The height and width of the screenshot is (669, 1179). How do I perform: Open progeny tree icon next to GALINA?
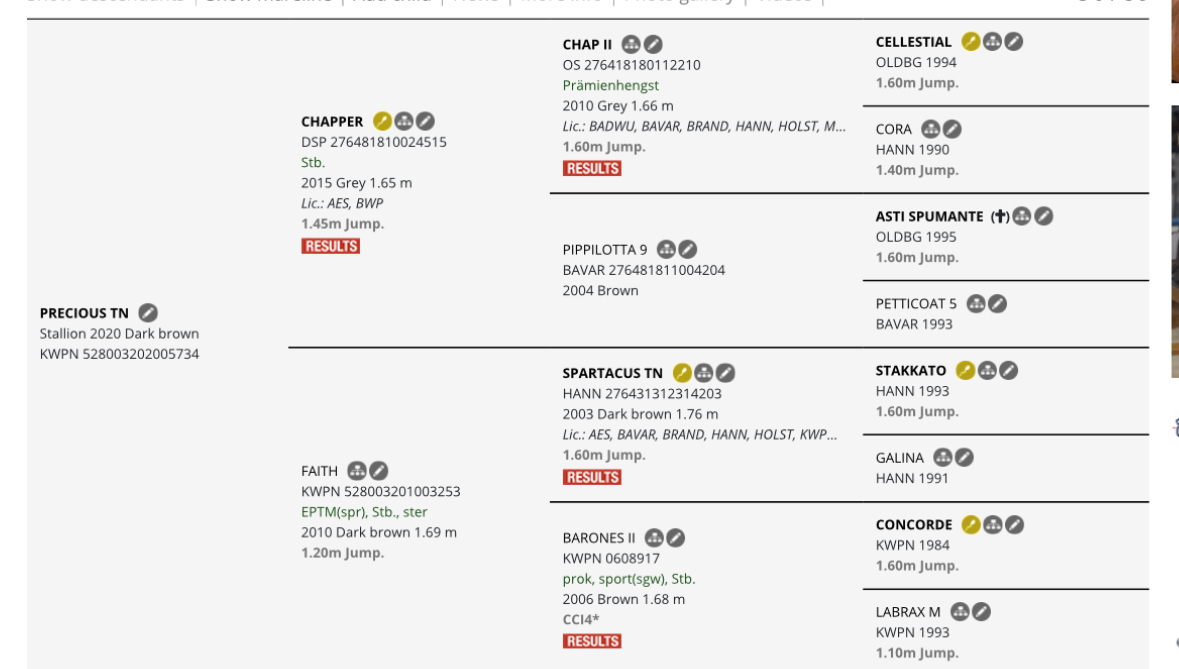(x=942, y=458)
